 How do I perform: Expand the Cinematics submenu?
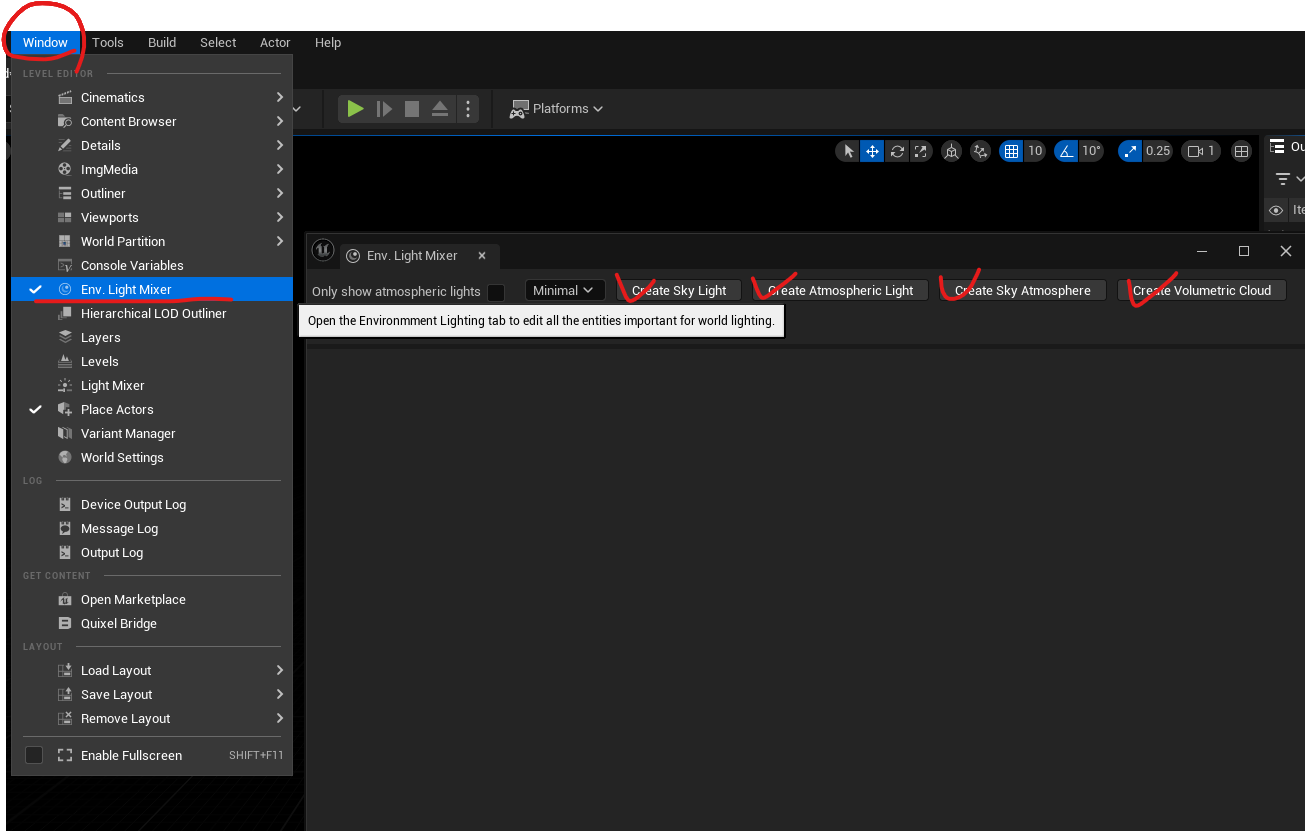(152, 97)
